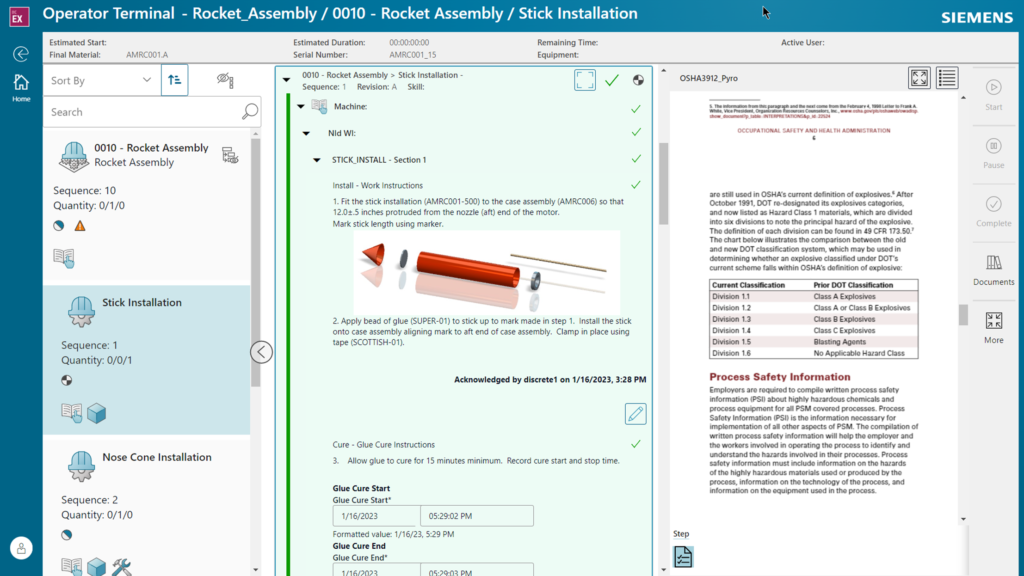
Task: Click the OSHA3912_Pyro document title
Action: pyautogui.click(x=709, y=78)
